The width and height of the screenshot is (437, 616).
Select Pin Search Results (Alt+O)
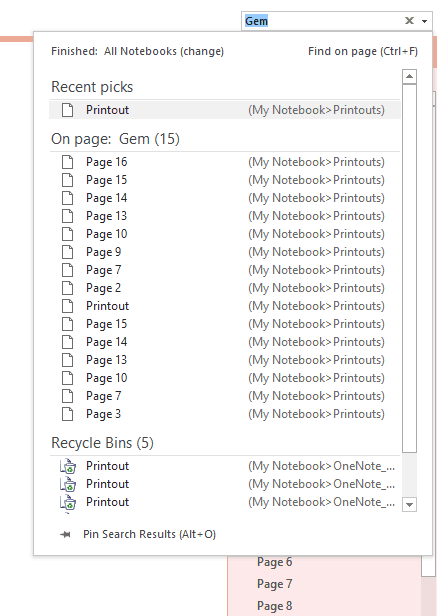(x=149, y=534)
